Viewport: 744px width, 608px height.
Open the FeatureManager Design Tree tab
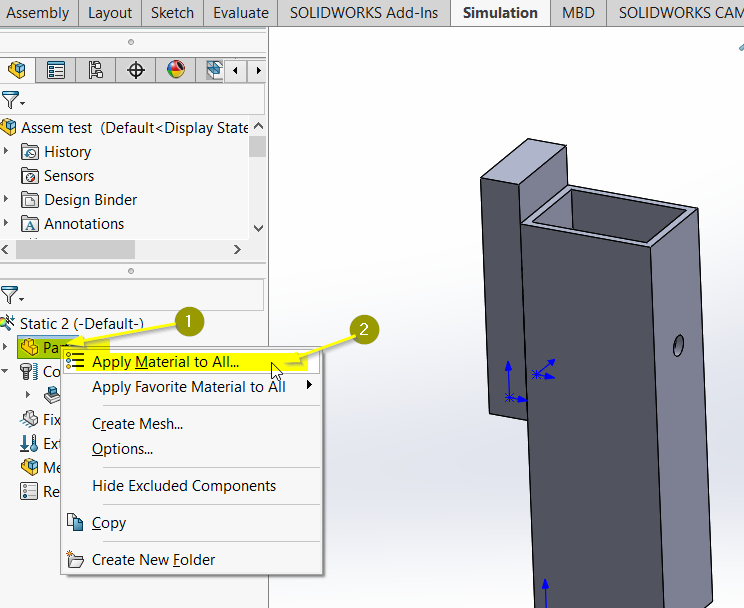pyautogui.click(x=17, y=70)
